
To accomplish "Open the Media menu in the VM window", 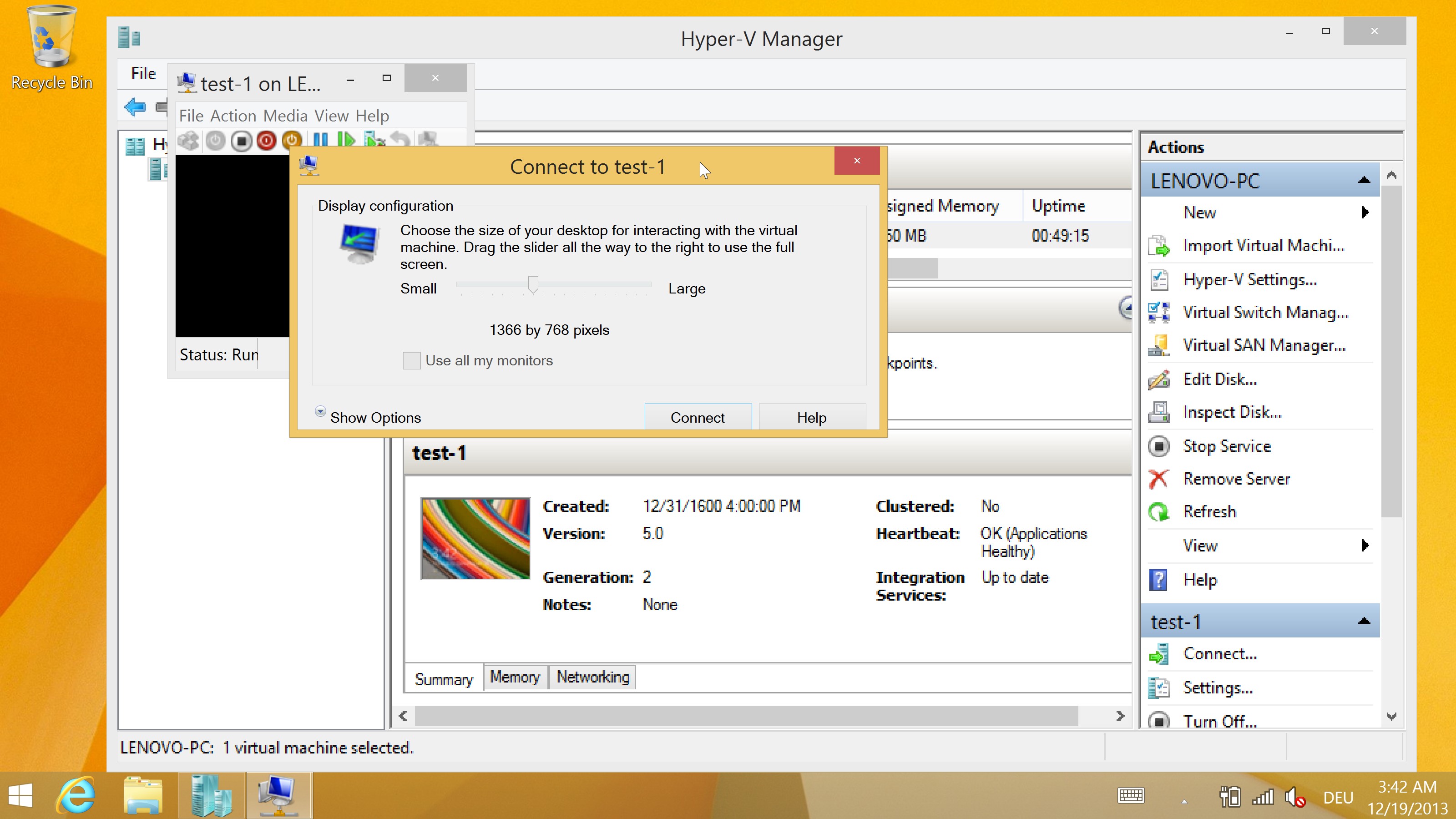I will click(285, 116).
